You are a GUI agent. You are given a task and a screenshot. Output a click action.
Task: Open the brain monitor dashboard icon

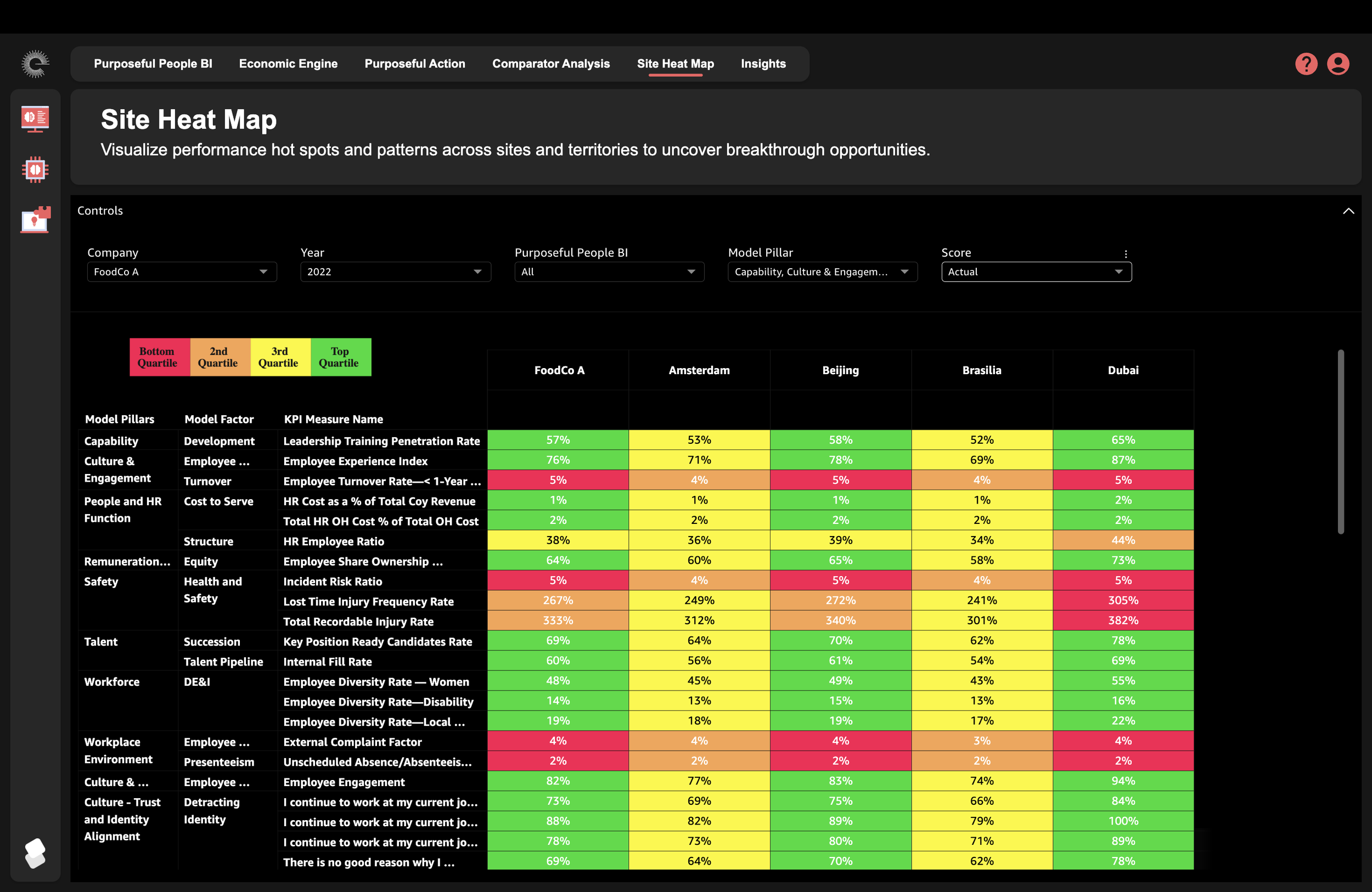(35, 118)
